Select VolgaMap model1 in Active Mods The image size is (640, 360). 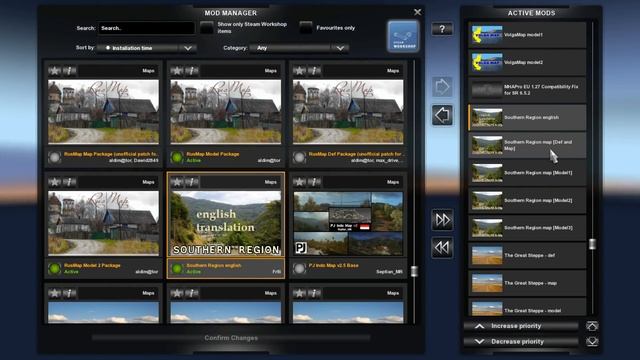point(527,35)
